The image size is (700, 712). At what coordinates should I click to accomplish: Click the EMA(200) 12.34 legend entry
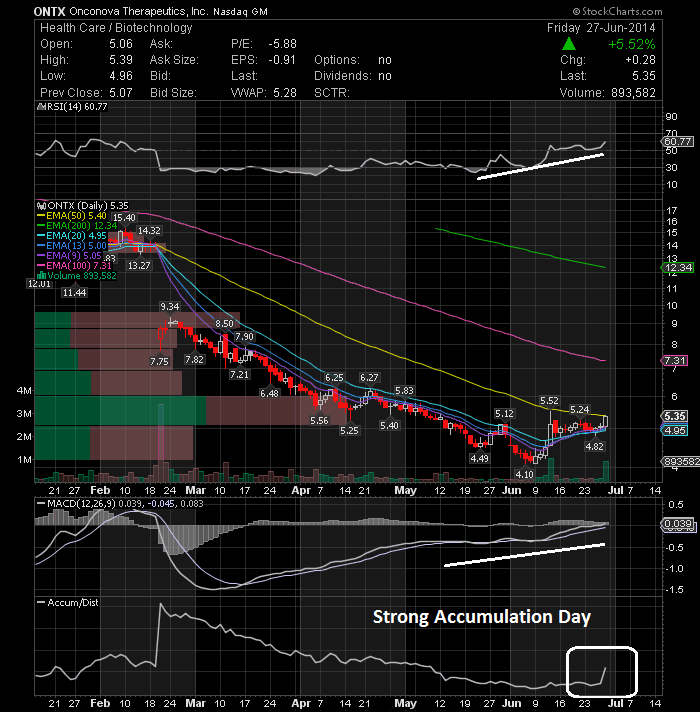(x=82, y=226)
